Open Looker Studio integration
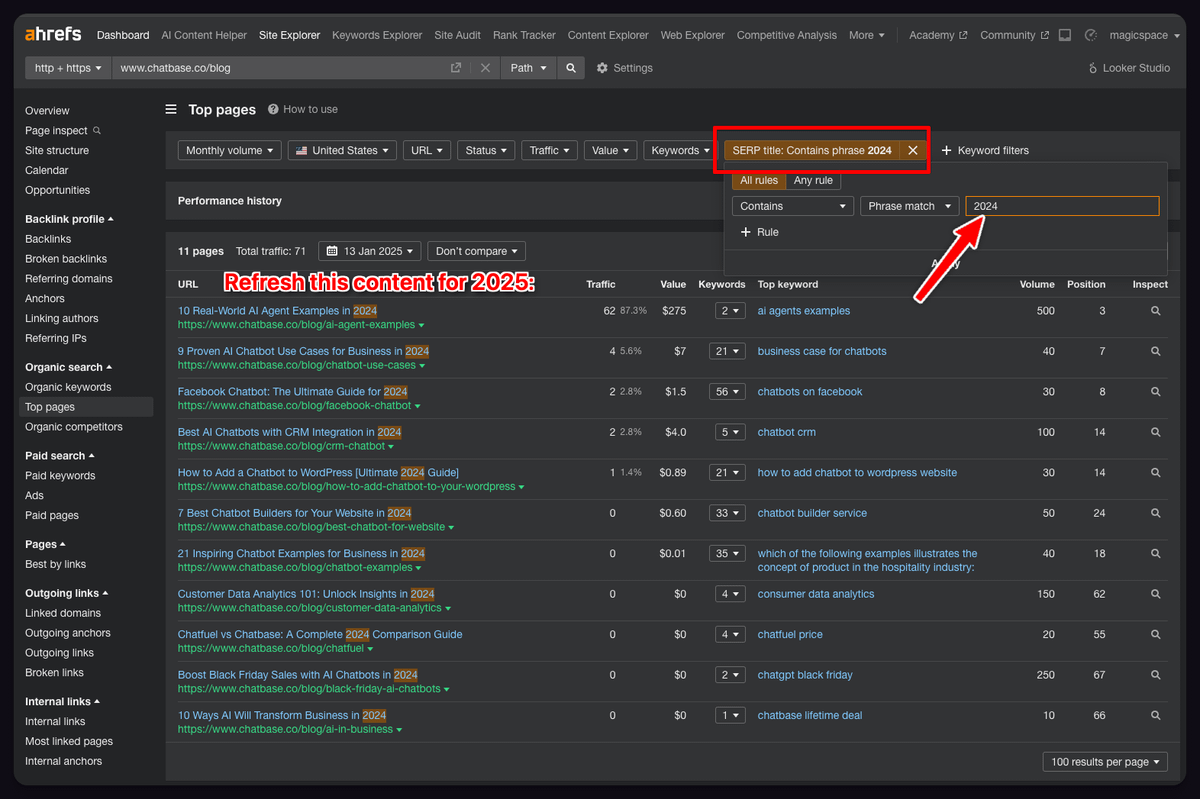The image size is (1200, 799). [x=1129, y=68]
